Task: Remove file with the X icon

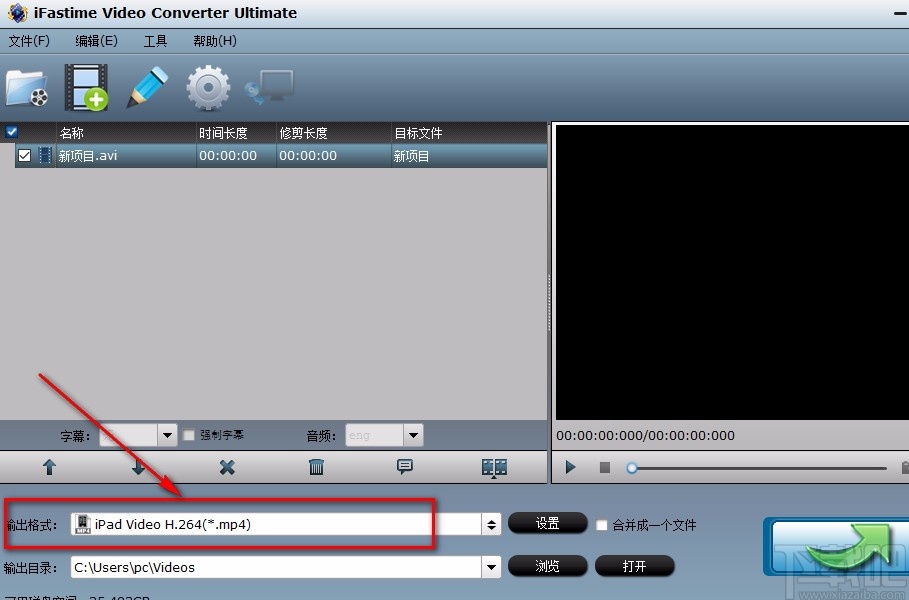Action: point(226,467)
